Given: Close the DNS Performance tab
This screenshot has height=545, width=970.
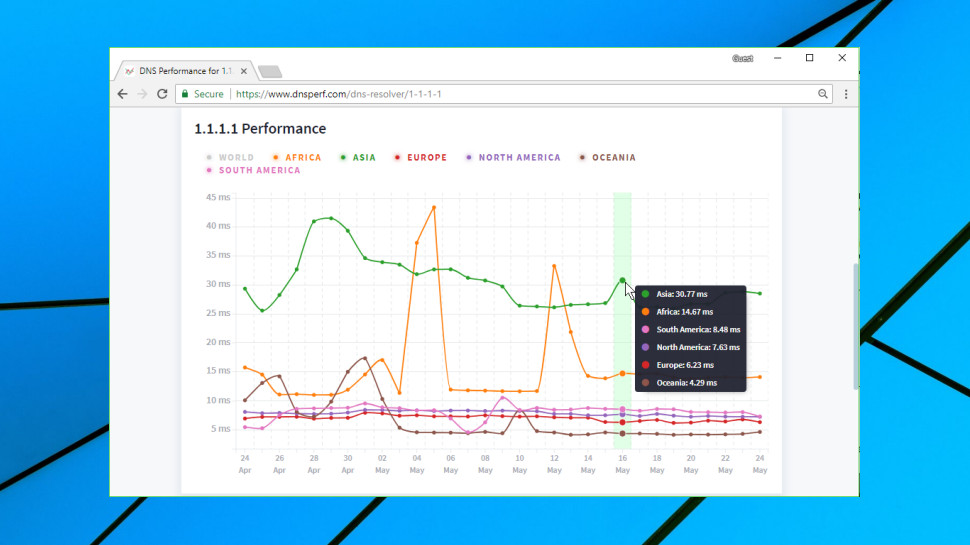Looking at the screenshot, I should pyautogui.click(x=244, y=71).
